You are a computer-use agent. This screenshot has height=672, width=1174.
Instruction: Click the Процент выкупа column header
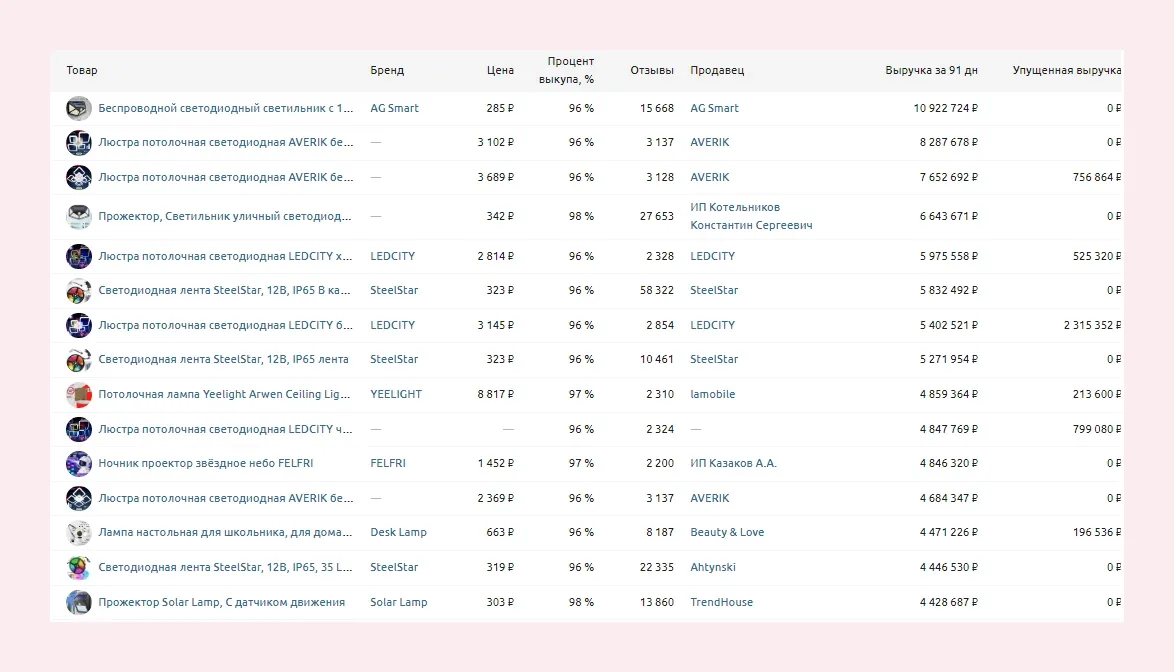coord(566,70)
